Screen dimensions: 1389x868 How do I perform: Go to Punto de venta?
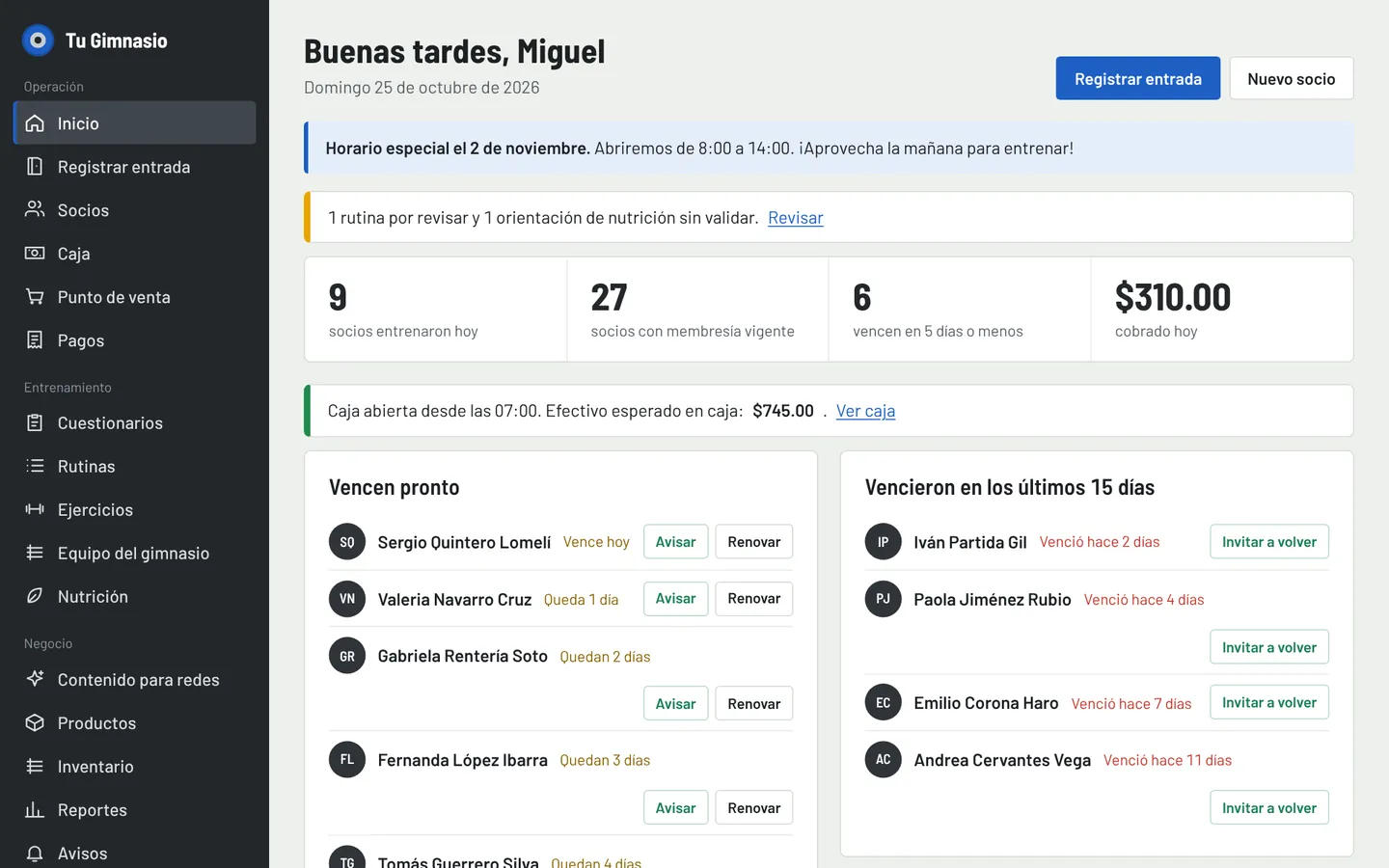[x=134, y=297]
